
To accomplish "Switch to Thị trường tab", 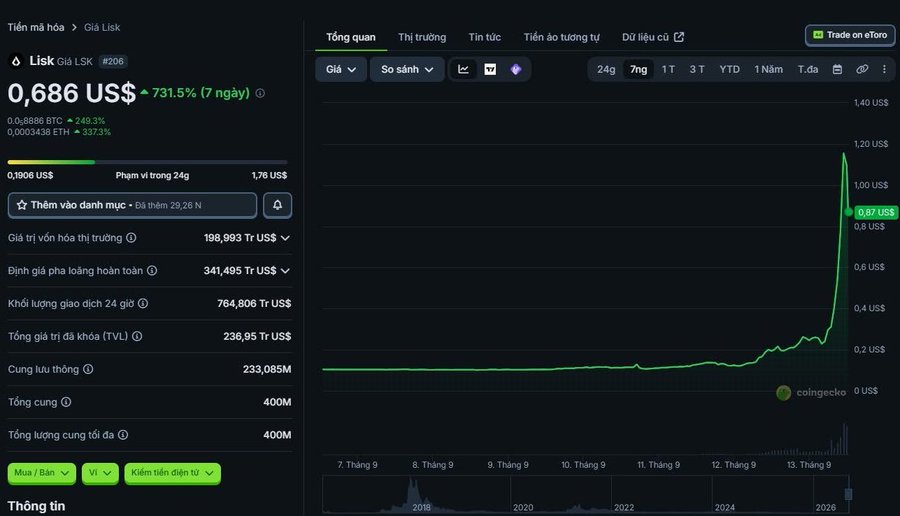I will [422, 37].
